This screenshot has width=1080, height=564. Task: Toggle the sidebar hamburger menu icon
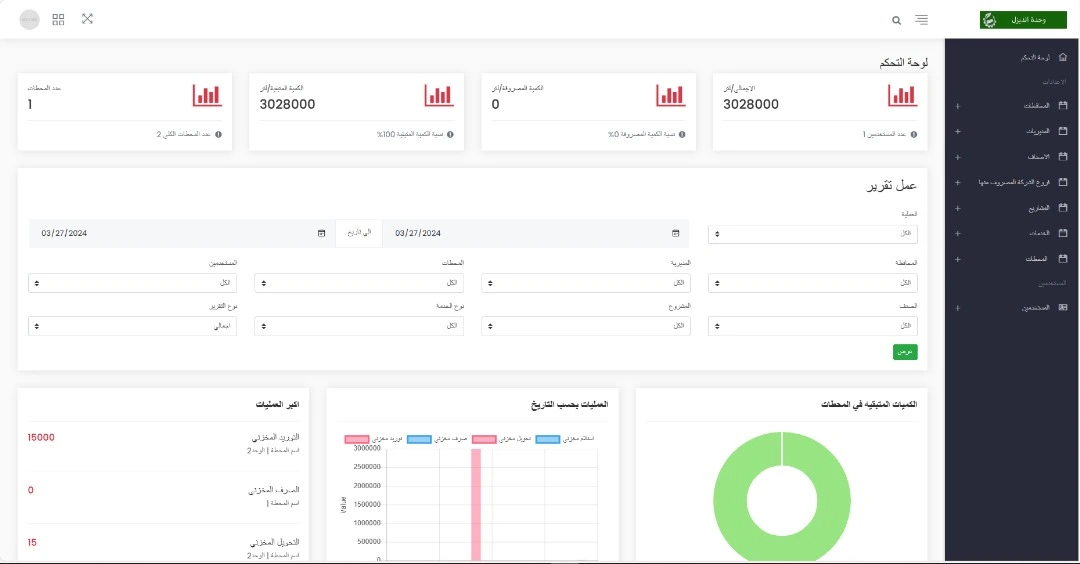coord(921,20)
